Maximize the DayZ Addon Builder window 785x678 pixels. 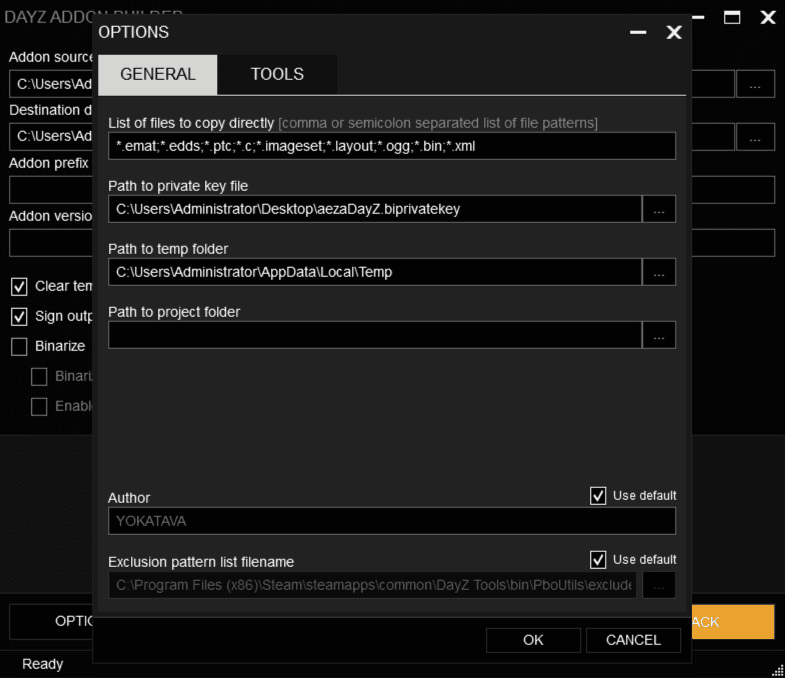click(732, 17)
